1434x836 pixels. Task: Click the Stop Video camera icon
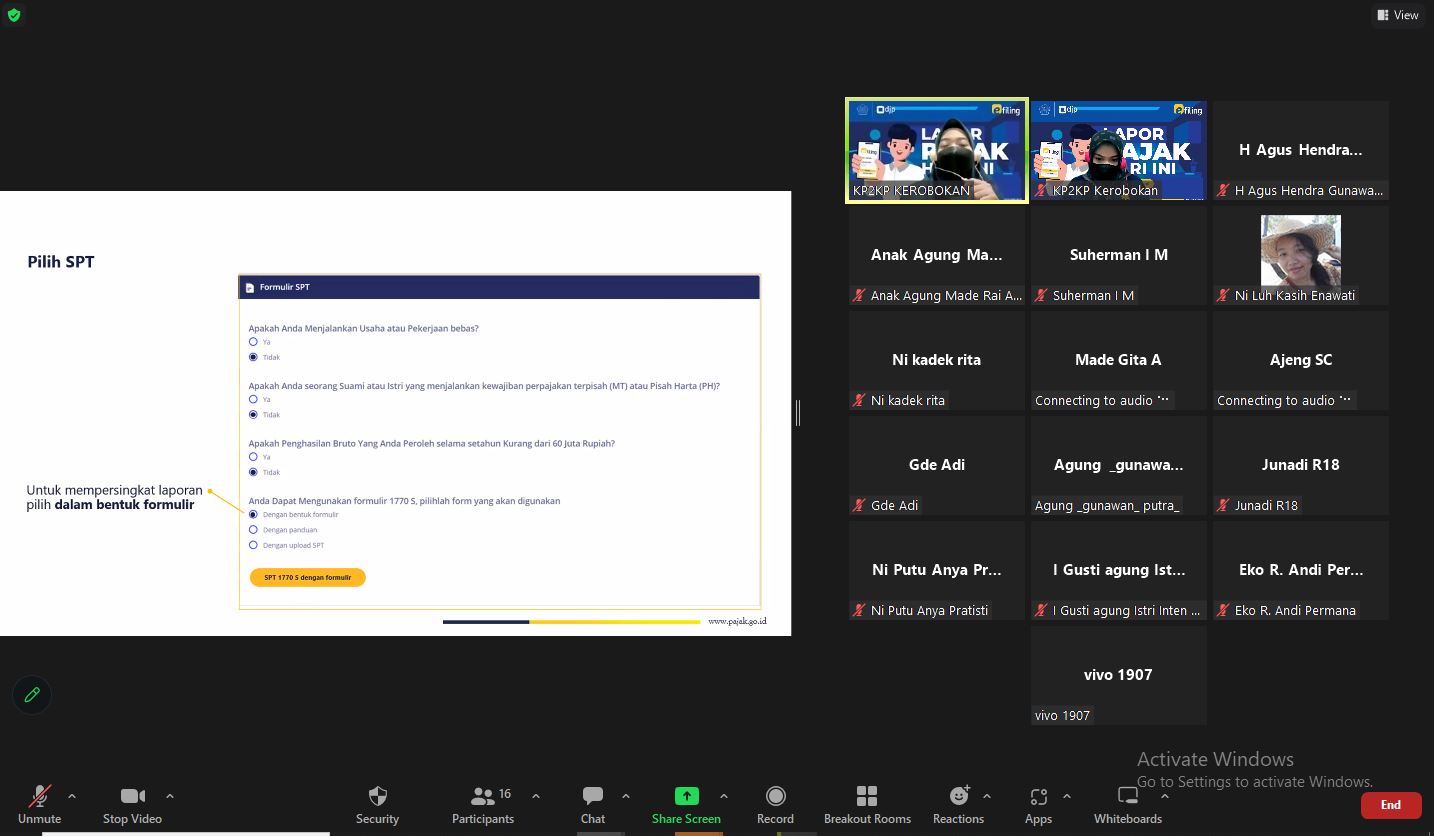[x=132, y=796]
